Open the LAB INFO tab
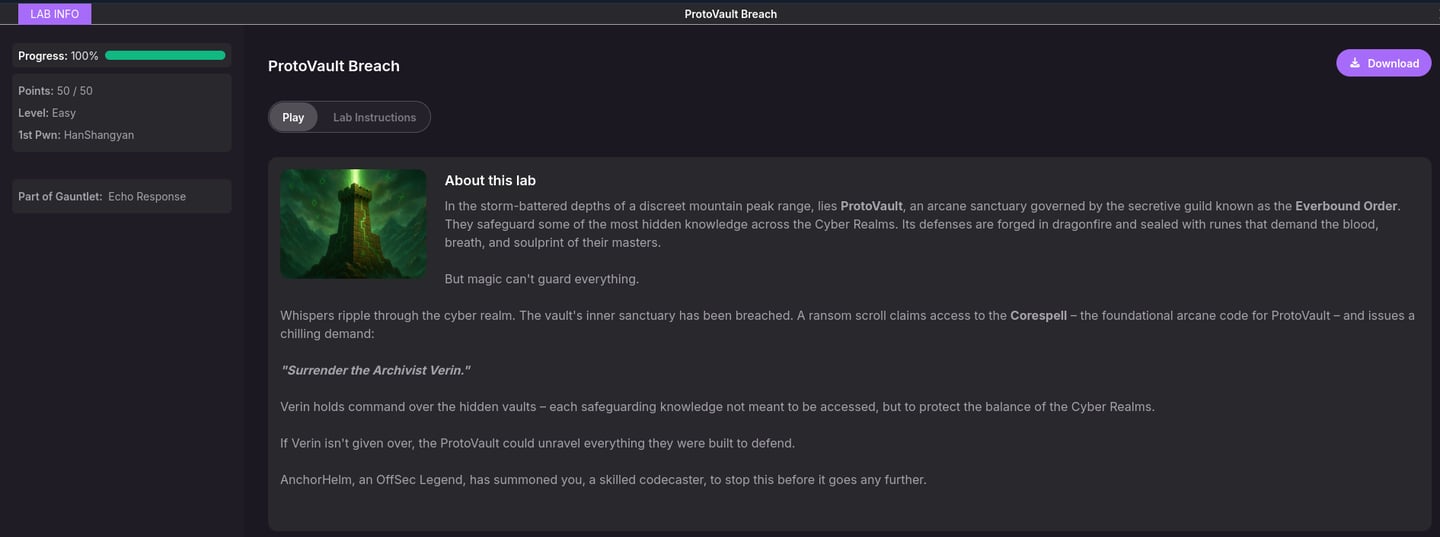The width and height of the screenshot is (1440, 537). [54, 14]
